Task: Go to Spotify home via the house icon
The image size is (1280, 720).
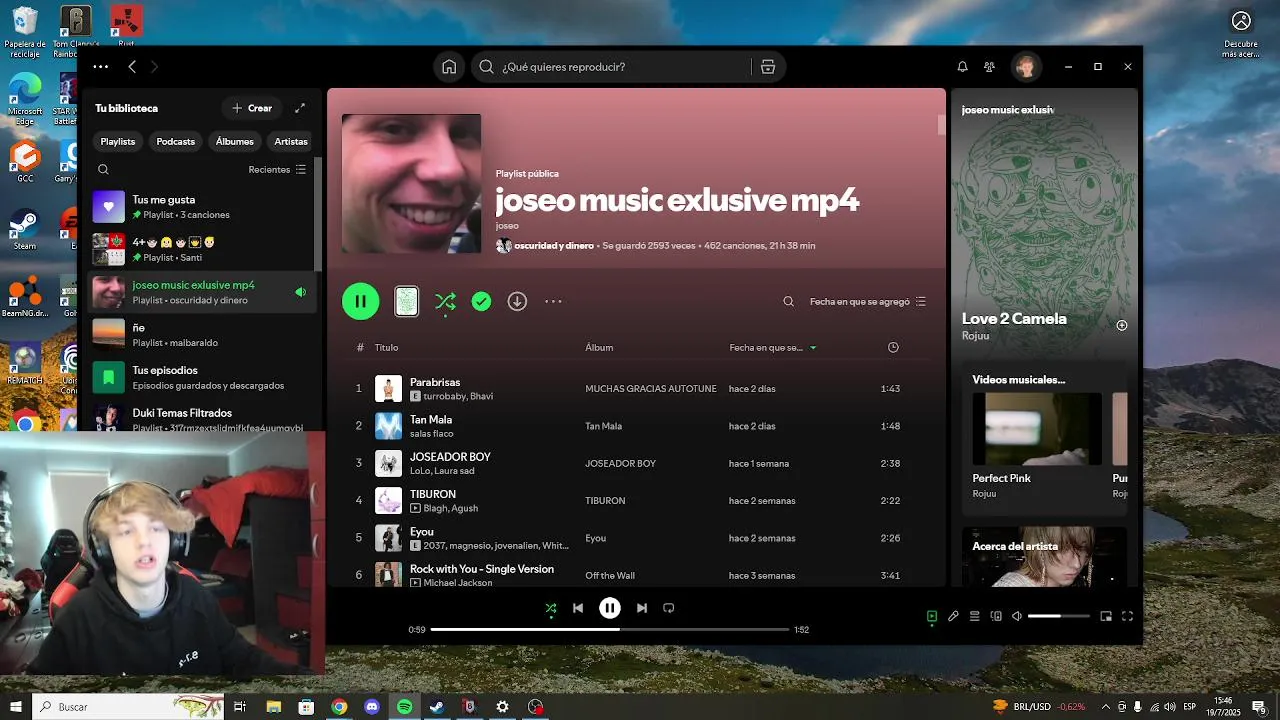Action: (449, 67)
